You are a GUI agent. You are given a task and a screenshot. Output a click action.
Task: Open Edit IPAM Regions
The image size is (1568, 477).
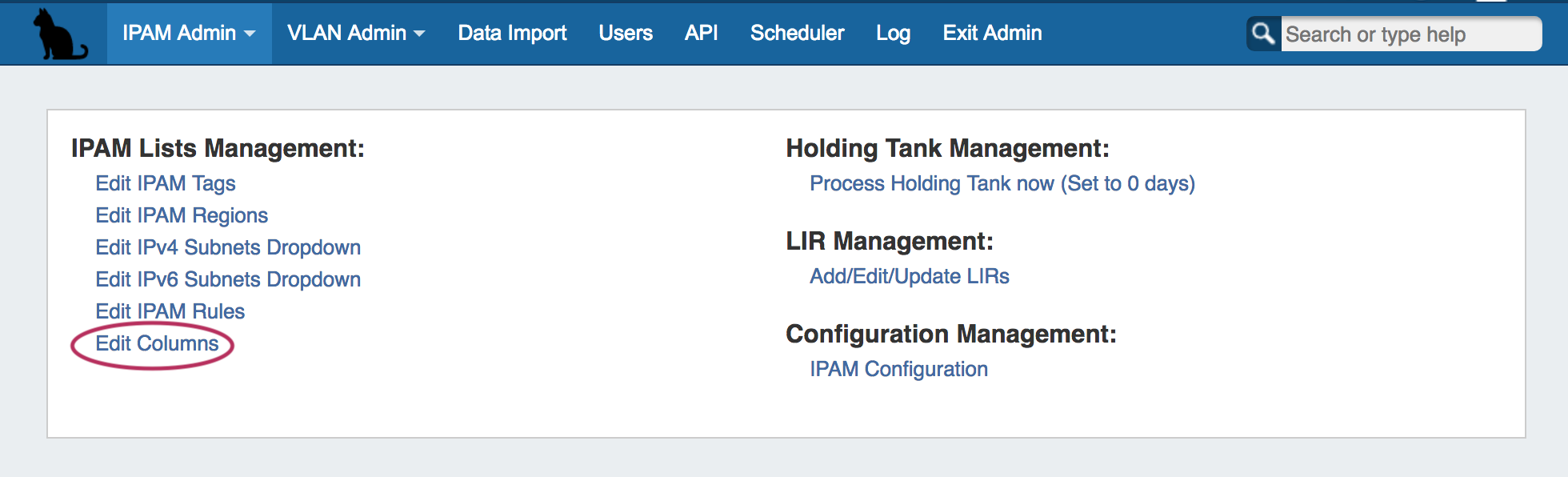(182, 215)
